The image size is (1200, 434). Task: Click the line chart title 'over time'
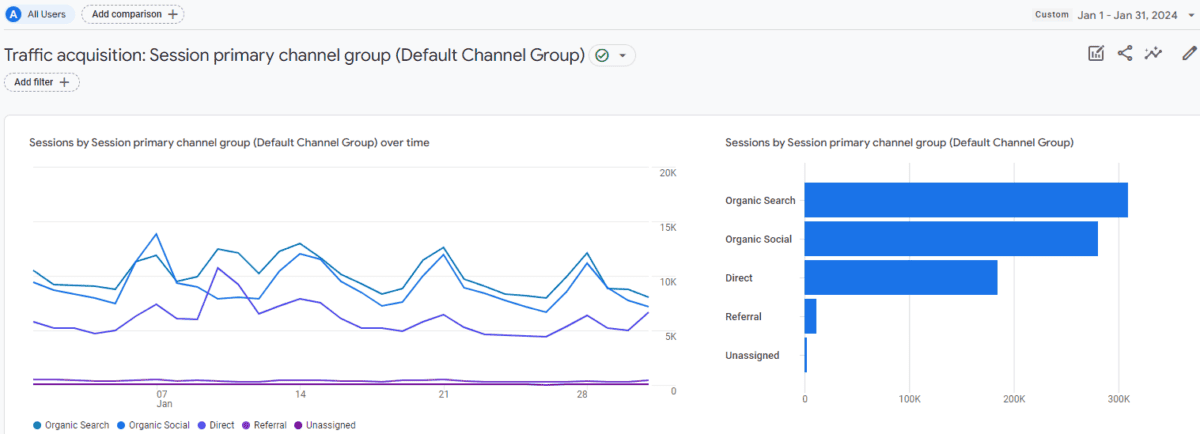pos(229,143)
